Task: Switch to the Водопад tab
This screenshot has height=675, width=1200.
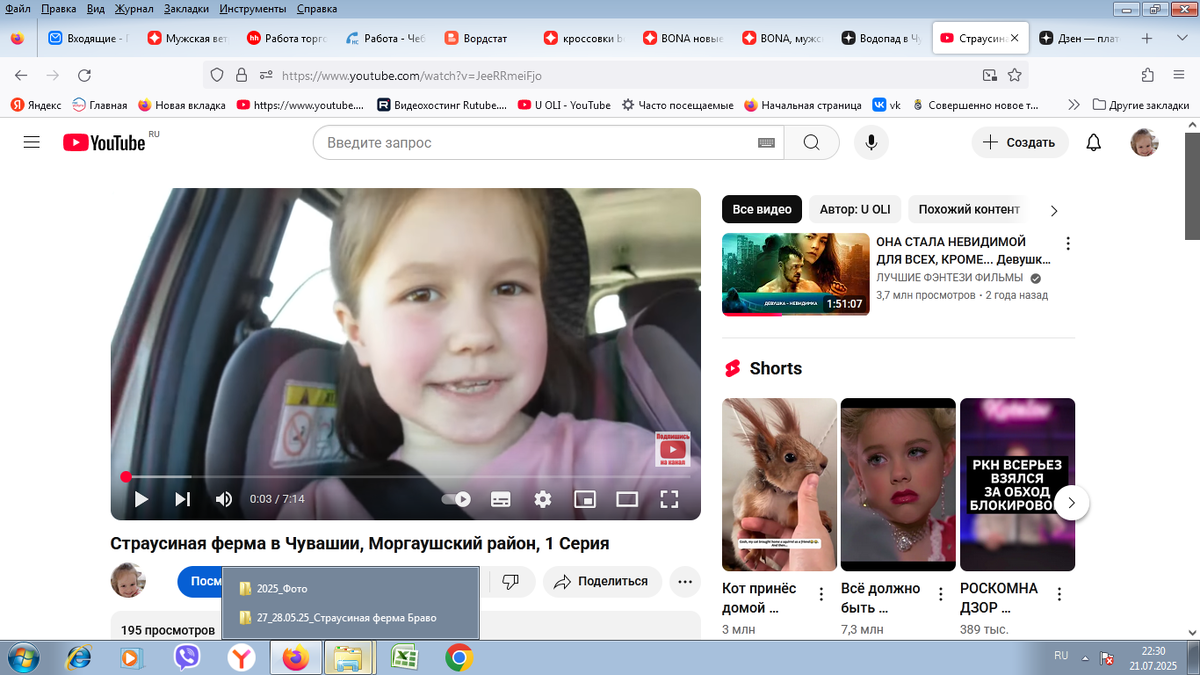Action: click(880, 39)
